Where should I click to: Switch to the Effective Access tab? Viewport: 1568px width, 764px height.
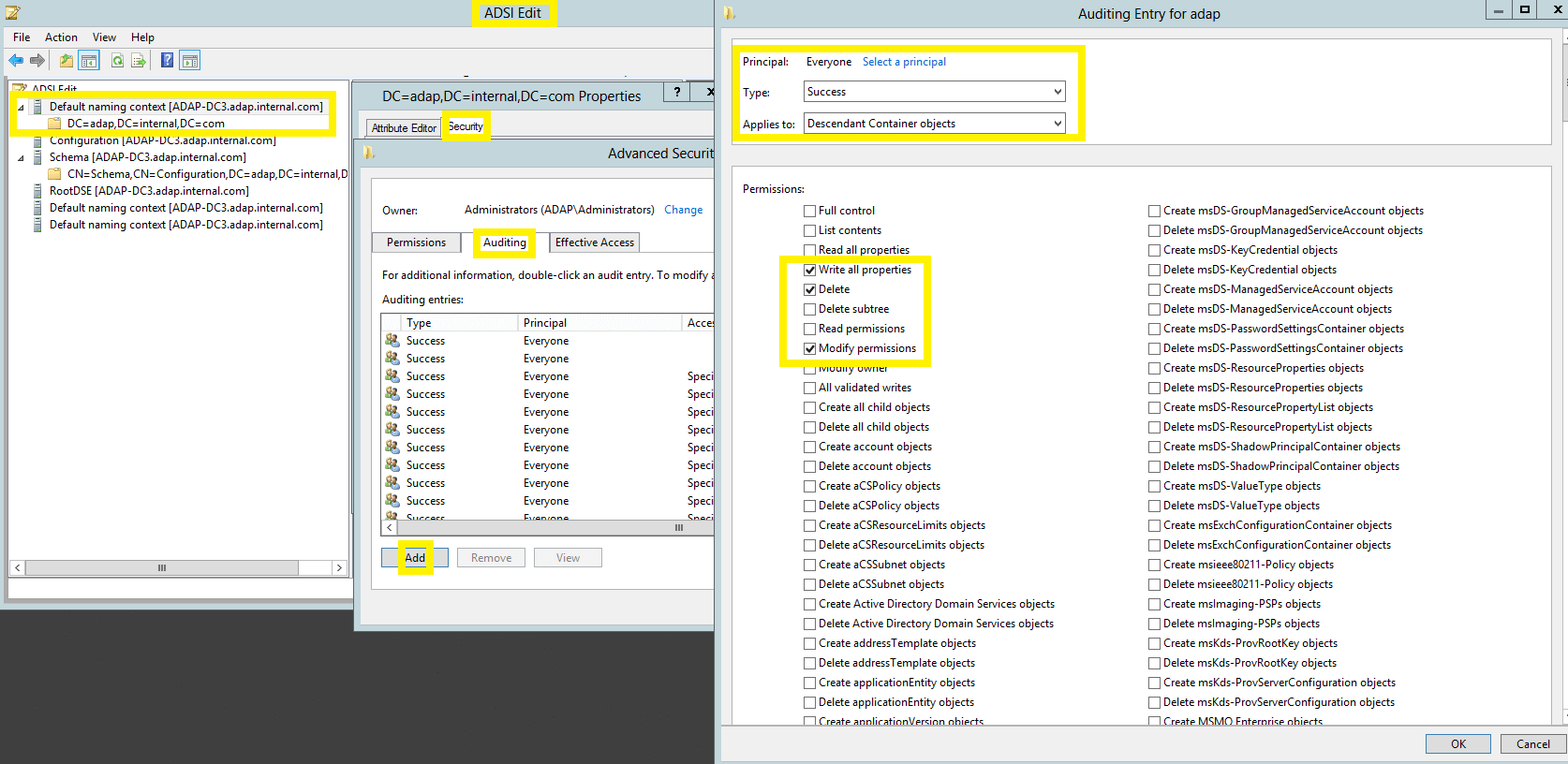click(595, 242)
